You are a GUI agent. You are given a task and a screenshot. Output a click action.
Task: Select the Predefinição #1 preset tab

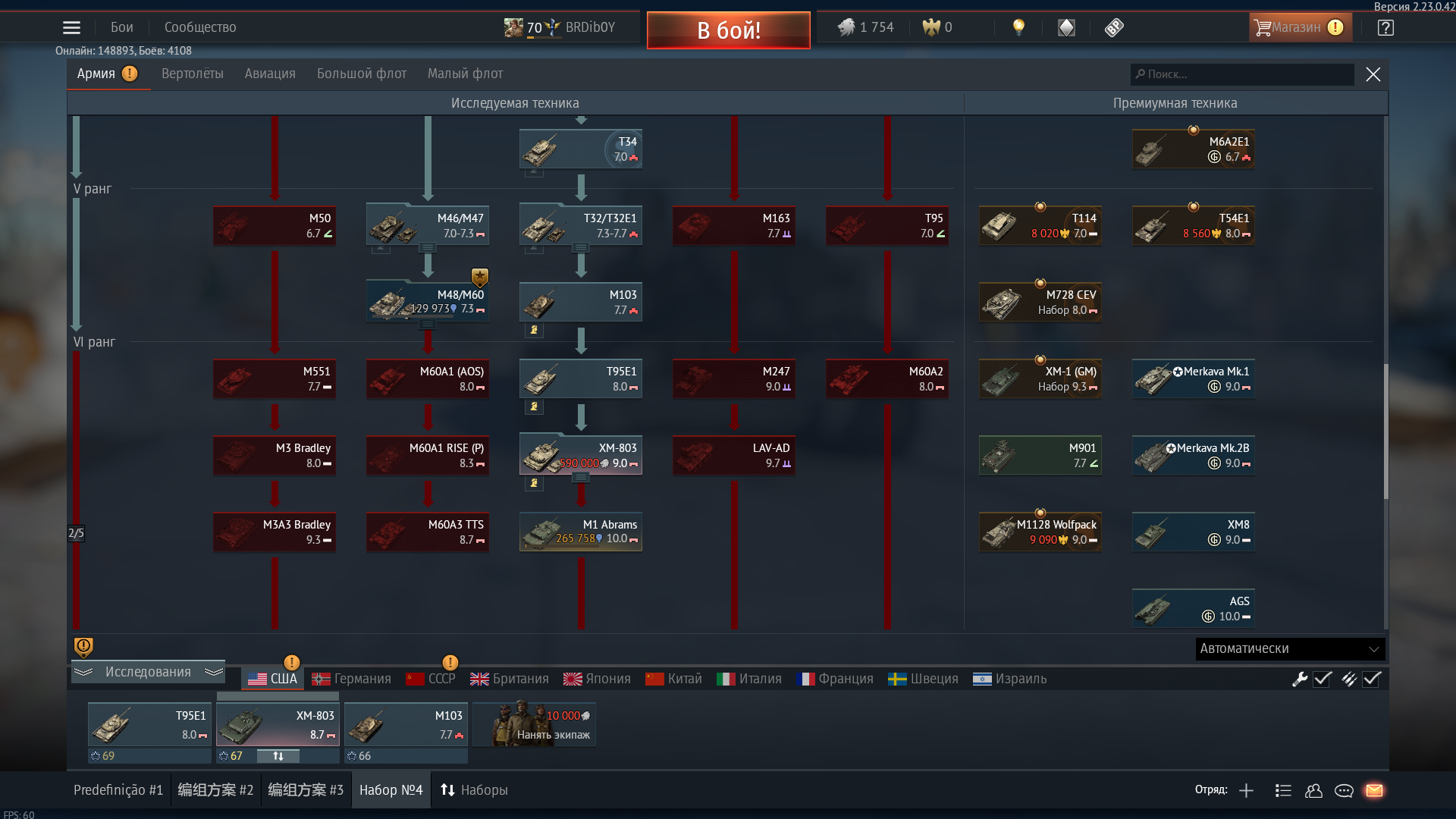pyautogui.click(x=118, y=790)
